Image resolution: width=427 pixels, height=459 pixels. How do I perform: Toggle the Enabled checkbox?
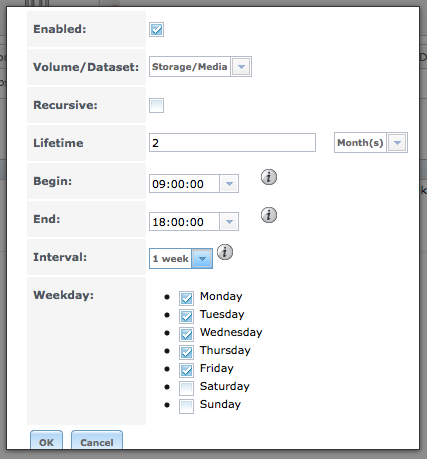(x=156, y=29)
